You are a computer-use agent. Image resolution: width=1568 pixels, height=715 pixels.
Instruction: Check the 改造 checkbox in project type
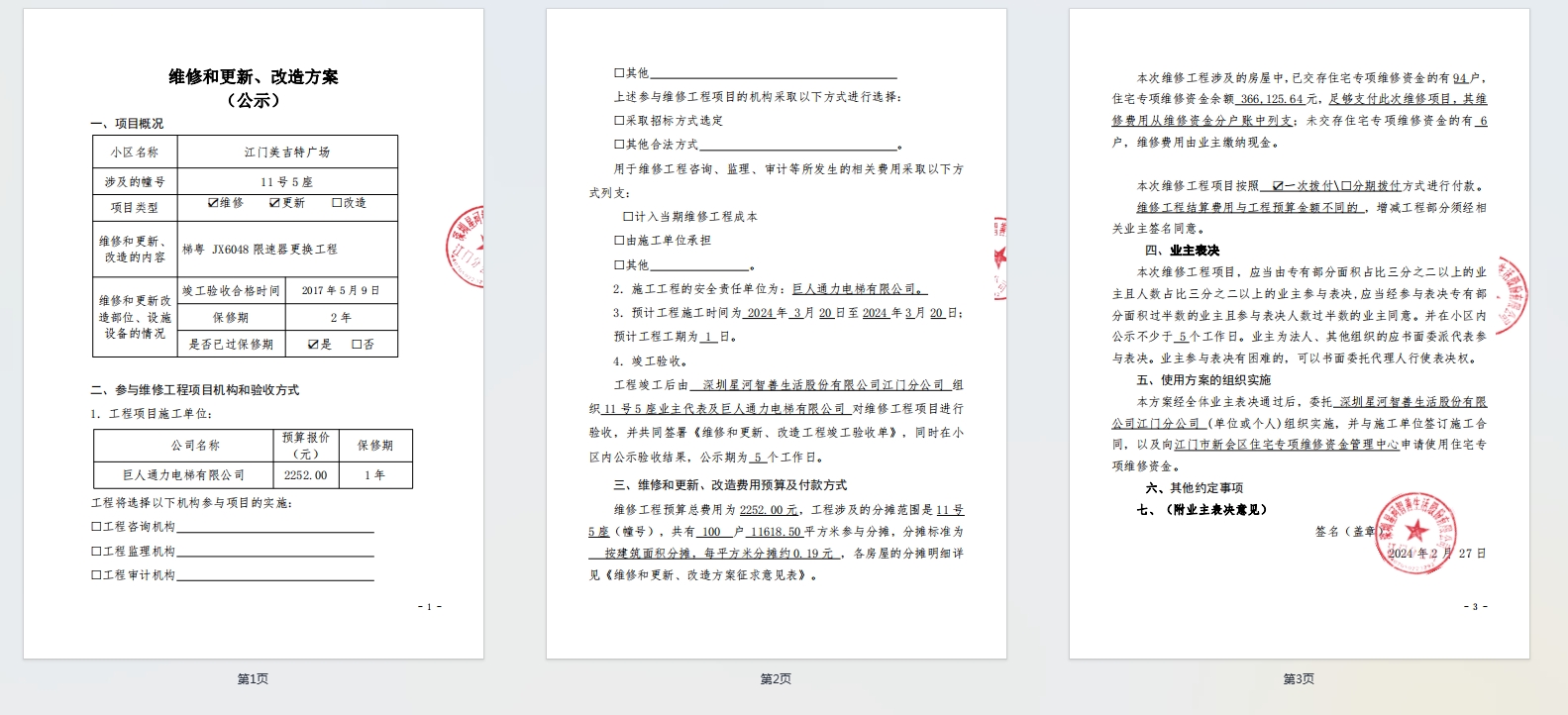[337, 203]
